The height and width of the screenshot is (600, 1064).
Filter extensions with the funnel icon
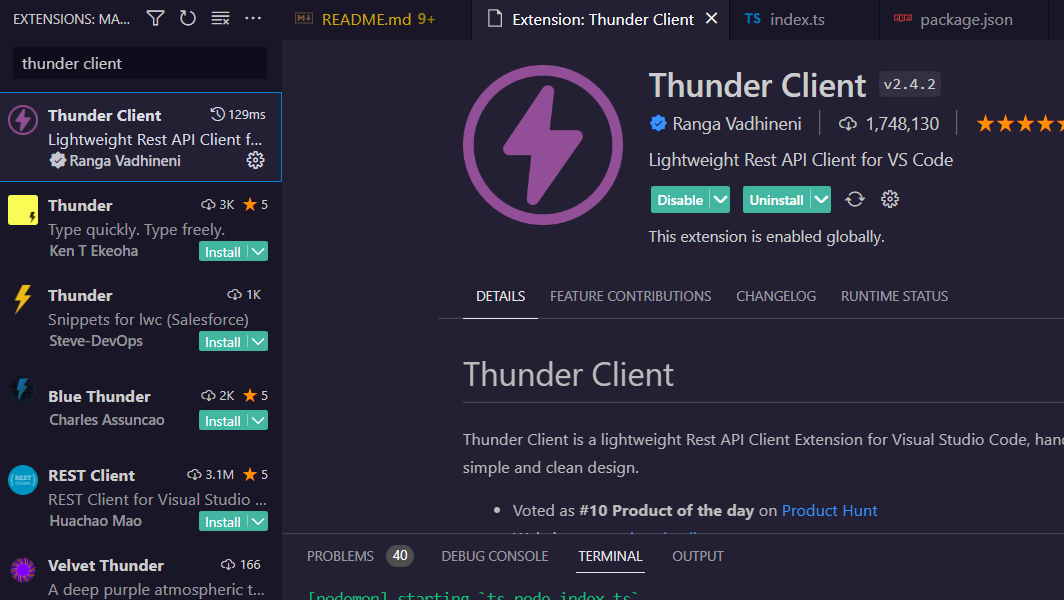pos(155,18)
